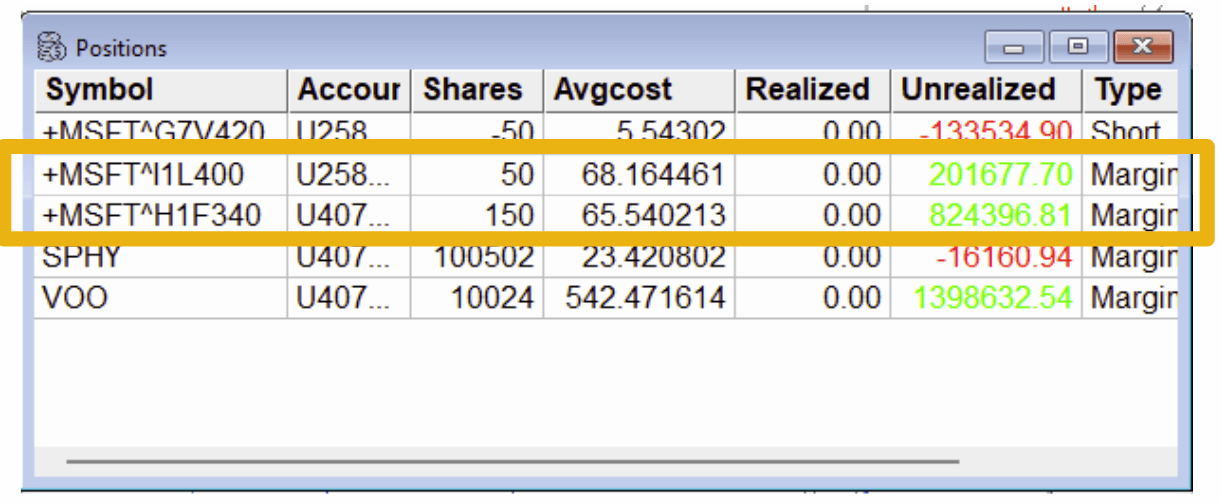Minimize the Positions window
The image size is (1221, 503).
(1015, 47)
